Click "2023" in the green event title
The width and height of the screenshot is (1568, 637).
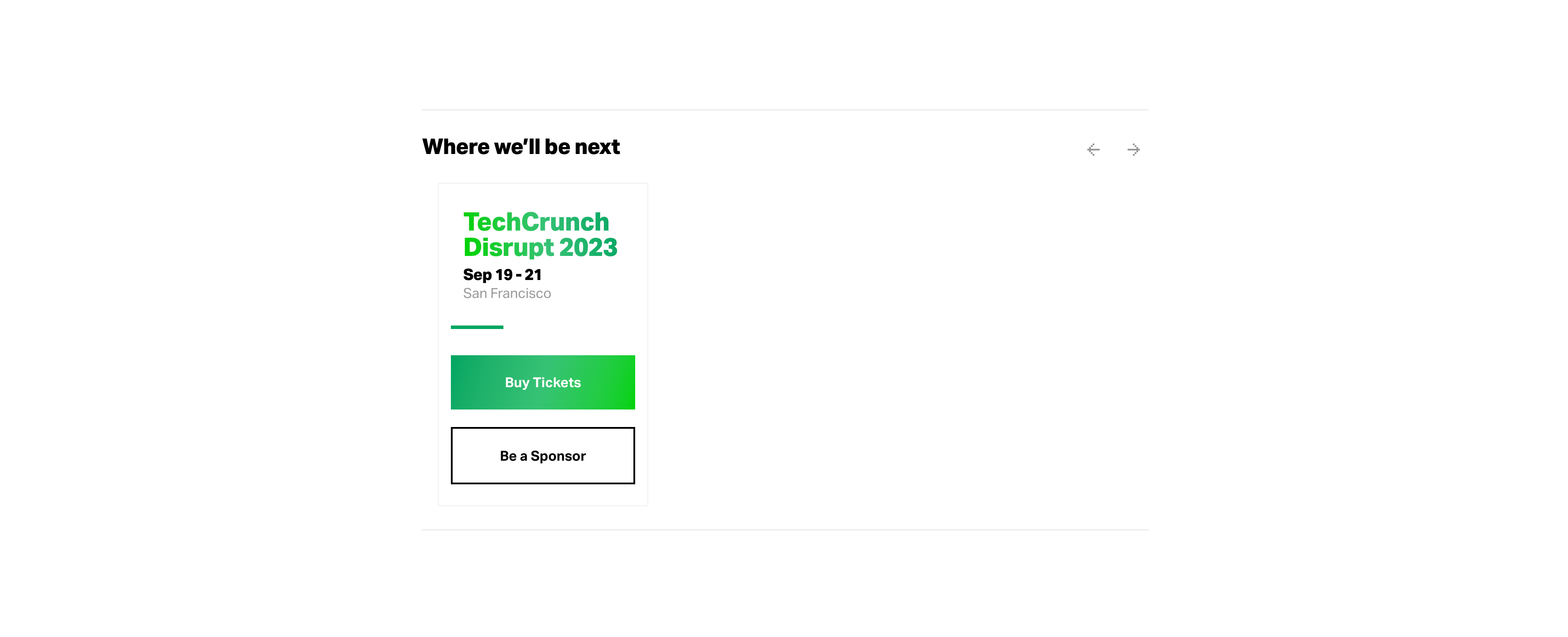588,248
